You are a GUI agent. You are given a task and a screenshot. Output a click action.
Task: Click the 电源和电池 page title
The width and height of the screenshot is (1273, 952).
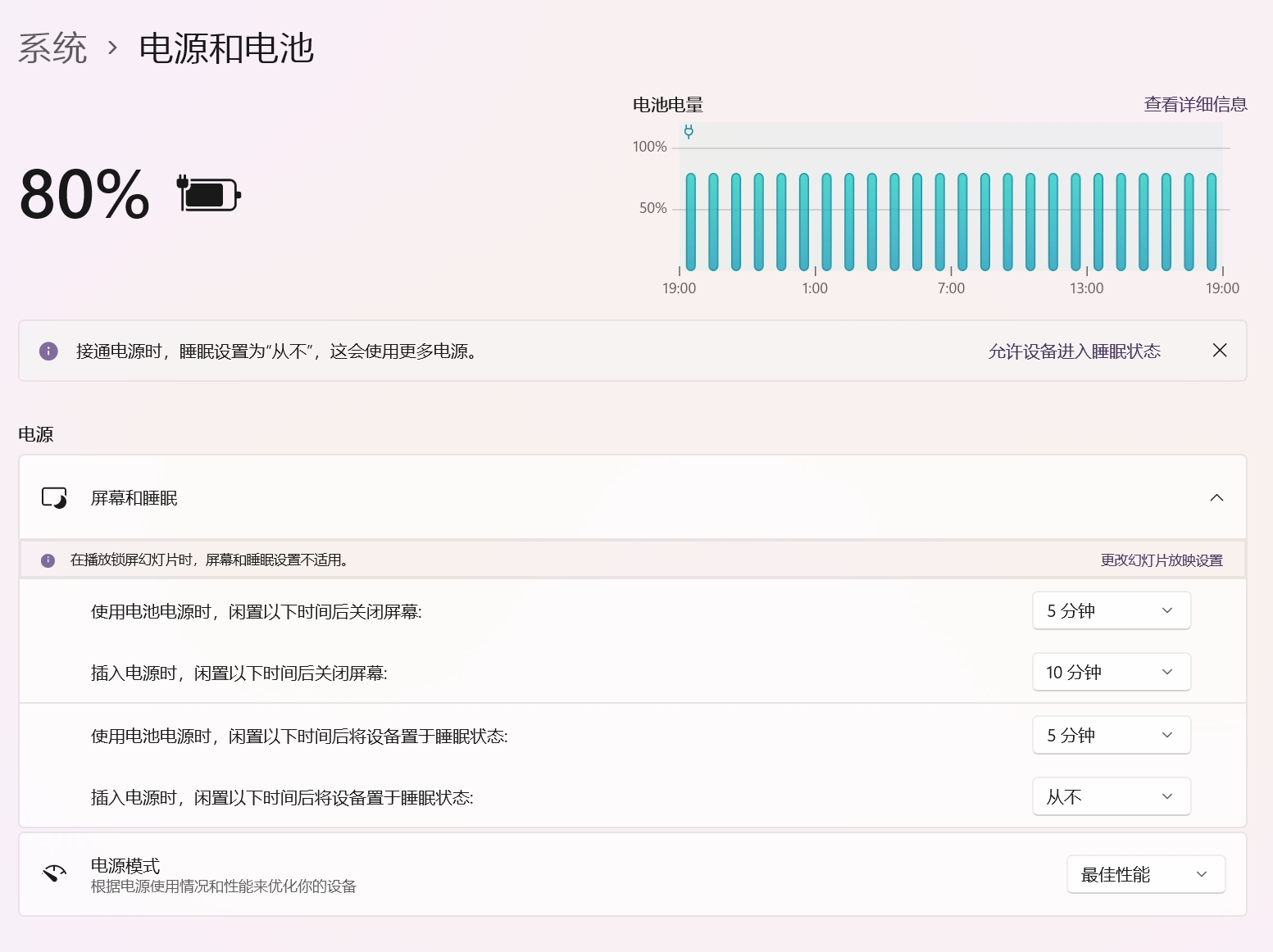click(226, 48)
